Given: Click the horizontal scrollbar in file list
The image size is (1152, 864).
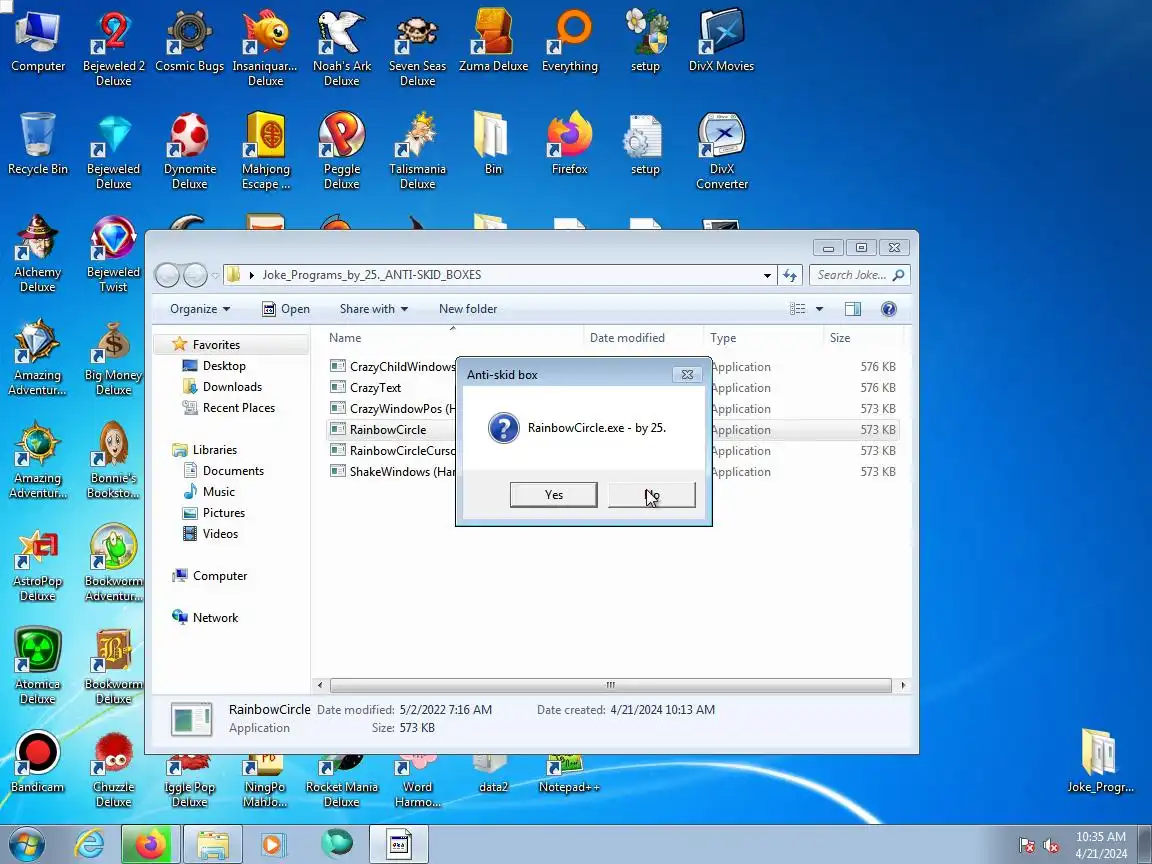Looking at the screenshot, I should pos(611,685).
